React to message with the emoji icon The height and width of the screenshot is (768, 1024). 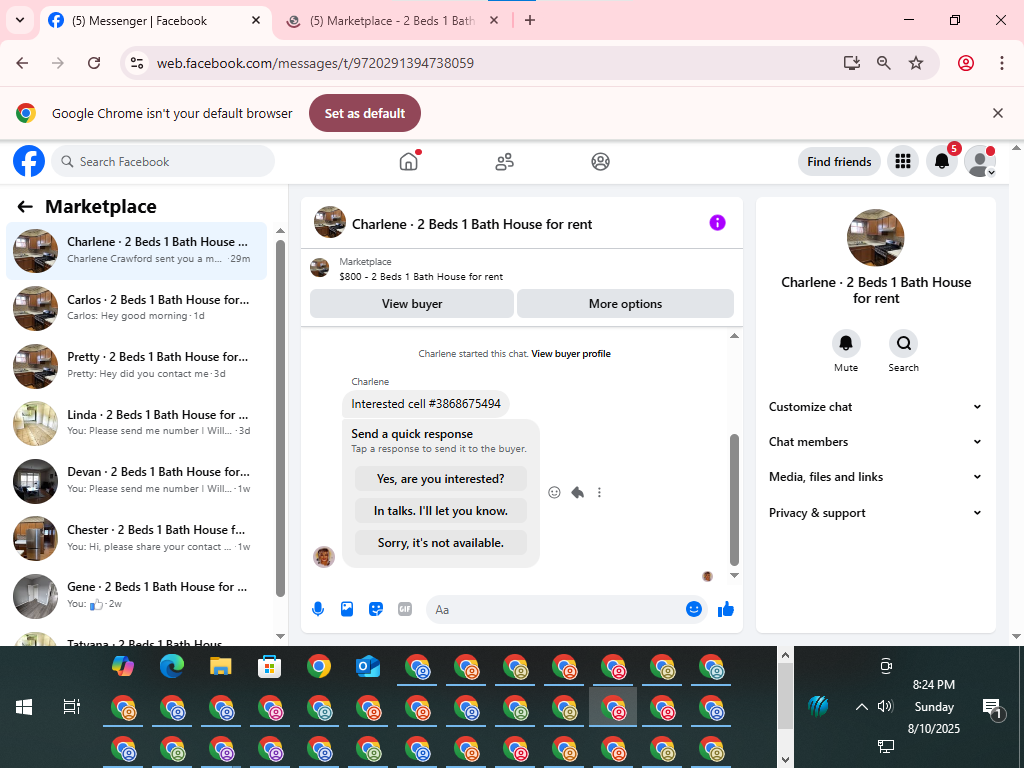(554, 492)
